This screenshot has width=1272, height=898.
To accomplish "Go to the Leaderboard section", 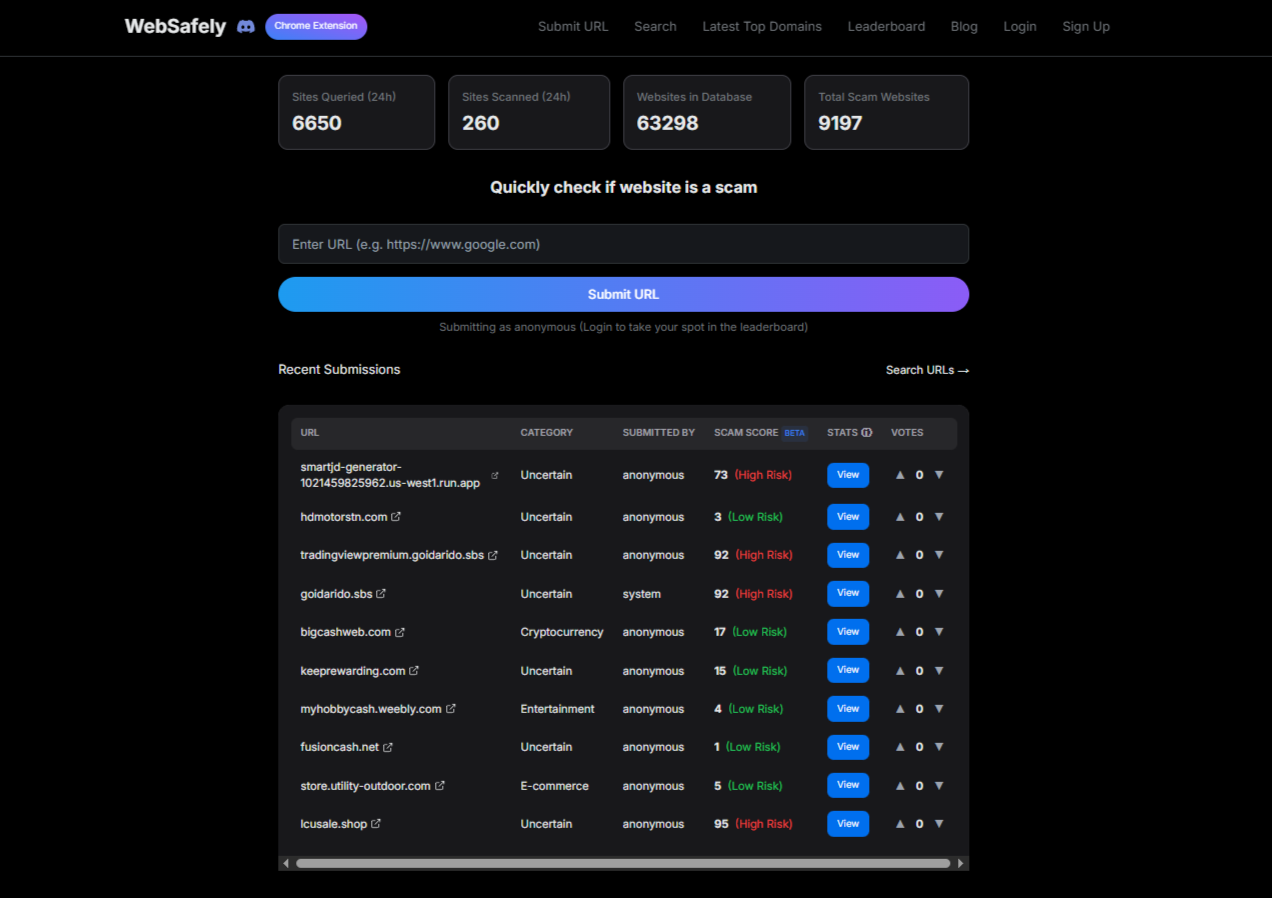I will (886, 26).
